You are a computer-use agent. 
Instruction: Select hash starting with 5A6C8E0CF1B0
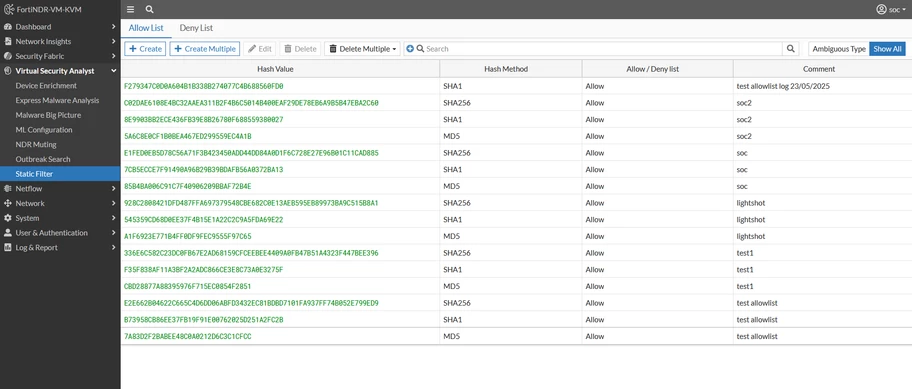pyautogui.click(x=188, y=136)
